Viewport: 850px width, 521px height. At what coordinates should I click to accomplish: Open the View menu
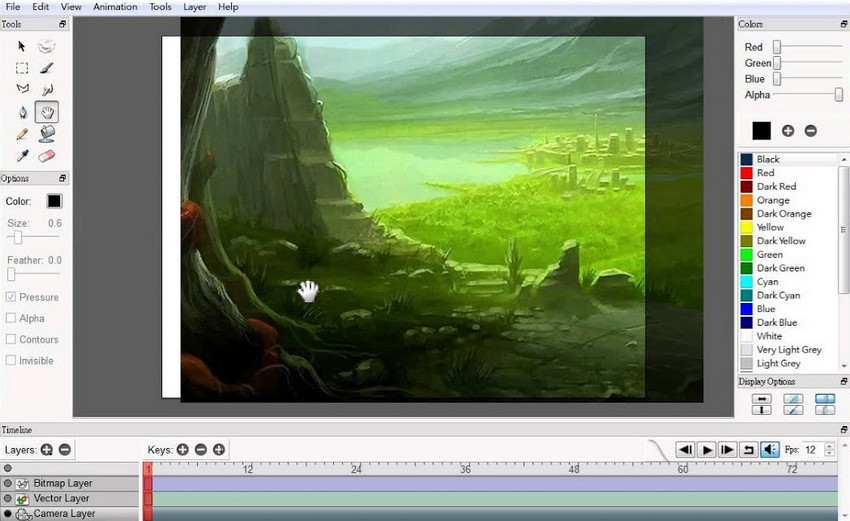click(71, 7)
